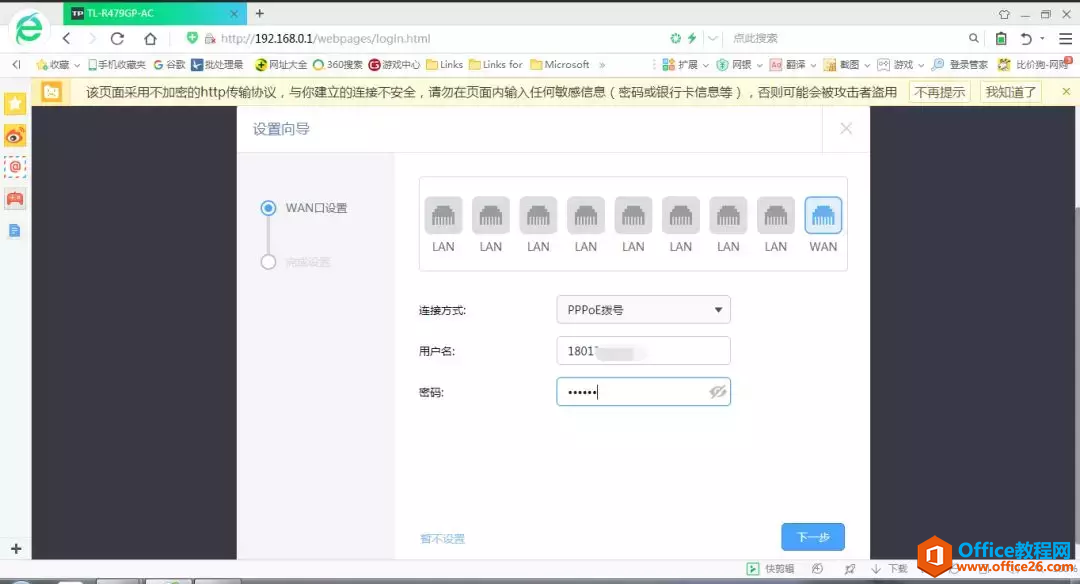Open the 网址大全 bookmark
1080x584 pixels.
tap(281, 65)
